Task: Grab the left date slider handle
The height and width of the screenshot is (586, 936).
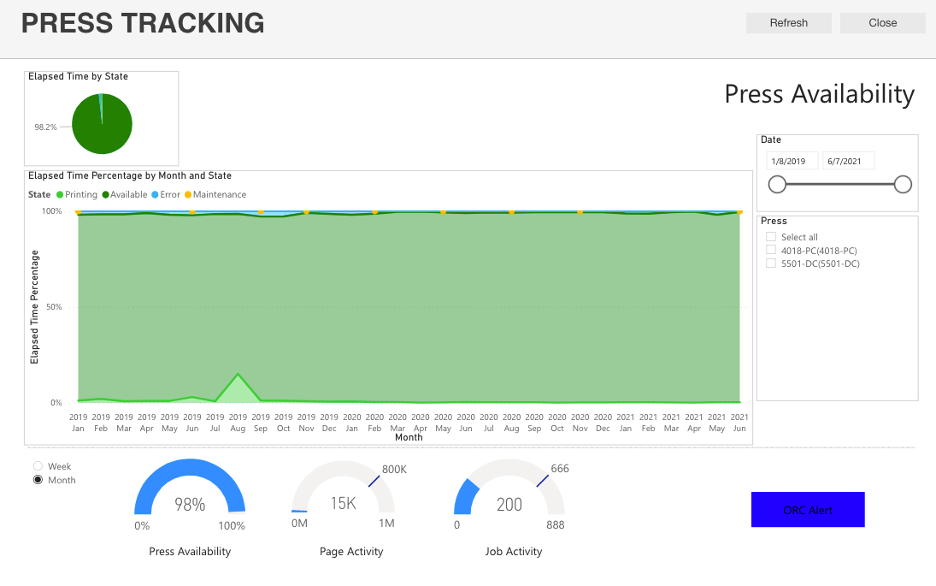Action: (x=777, y=184)
